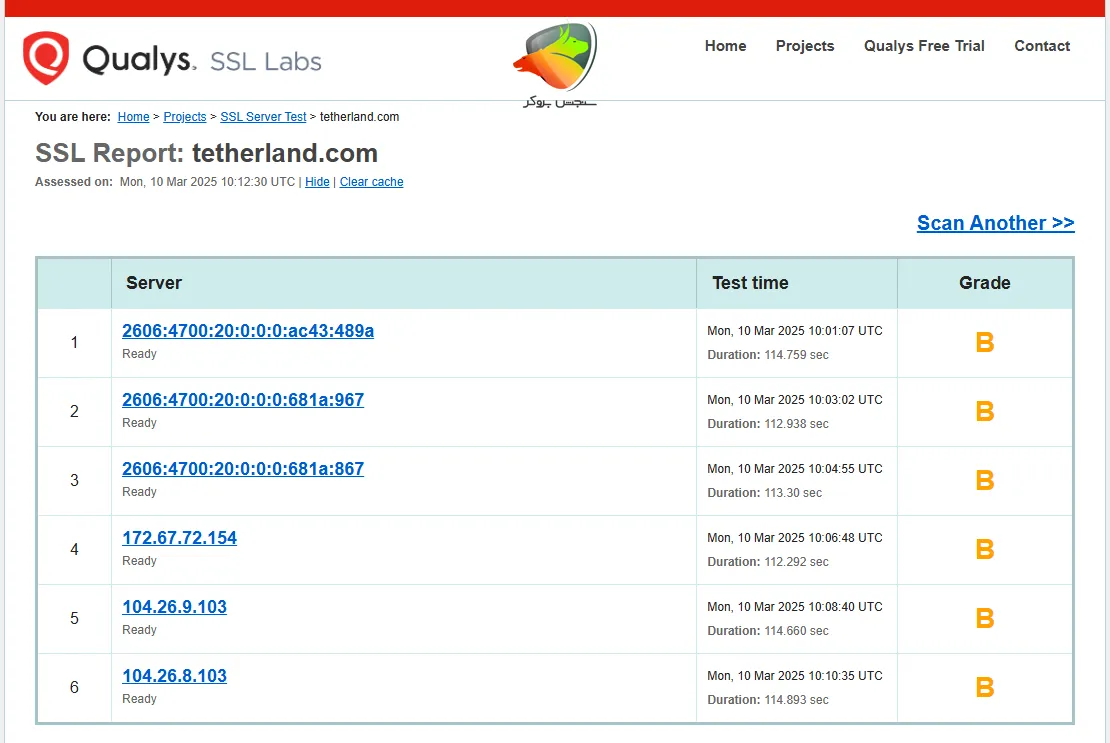Click Projects breadcrumb link
1110x743 pixels.
(185, 117)
